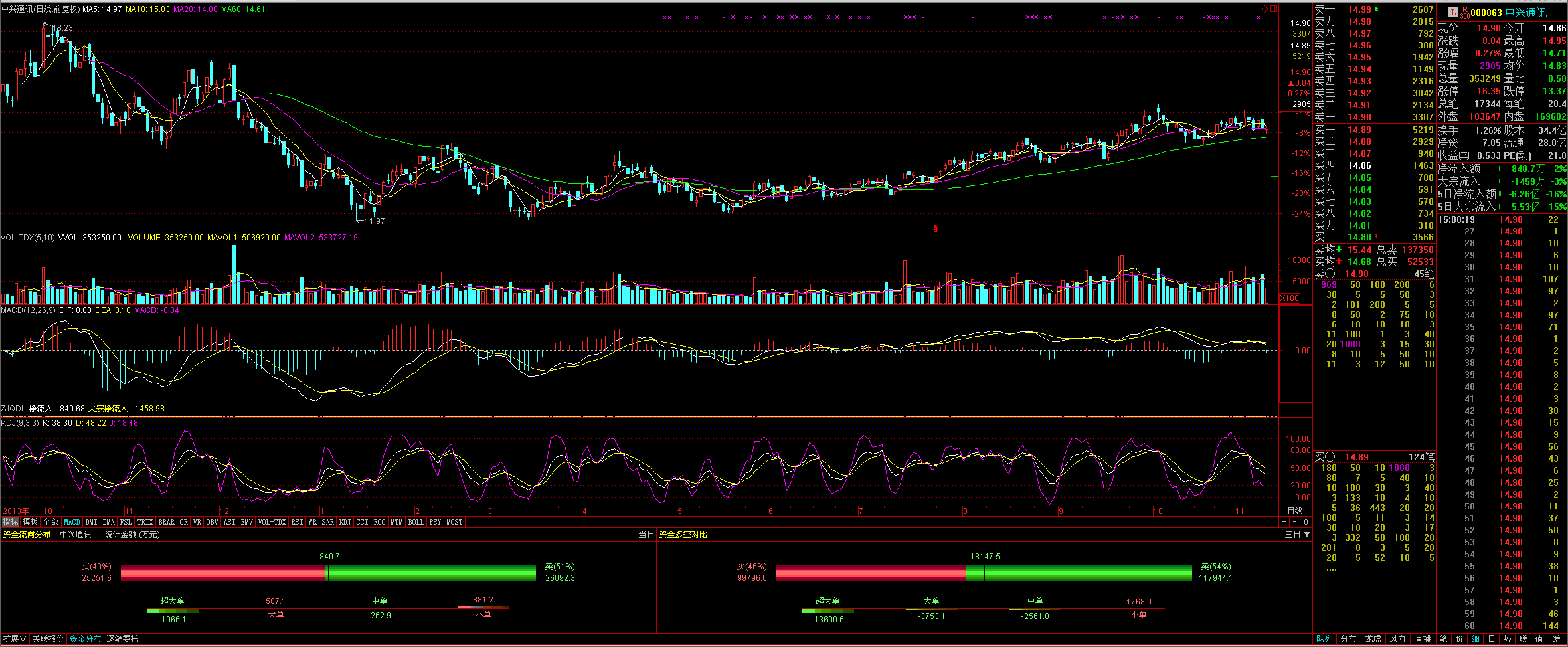The height and width of the screenshot is (647, 1568).
Task: Select the ASI indicator tab
Action: pyautogui.click(x=229, y=522)
